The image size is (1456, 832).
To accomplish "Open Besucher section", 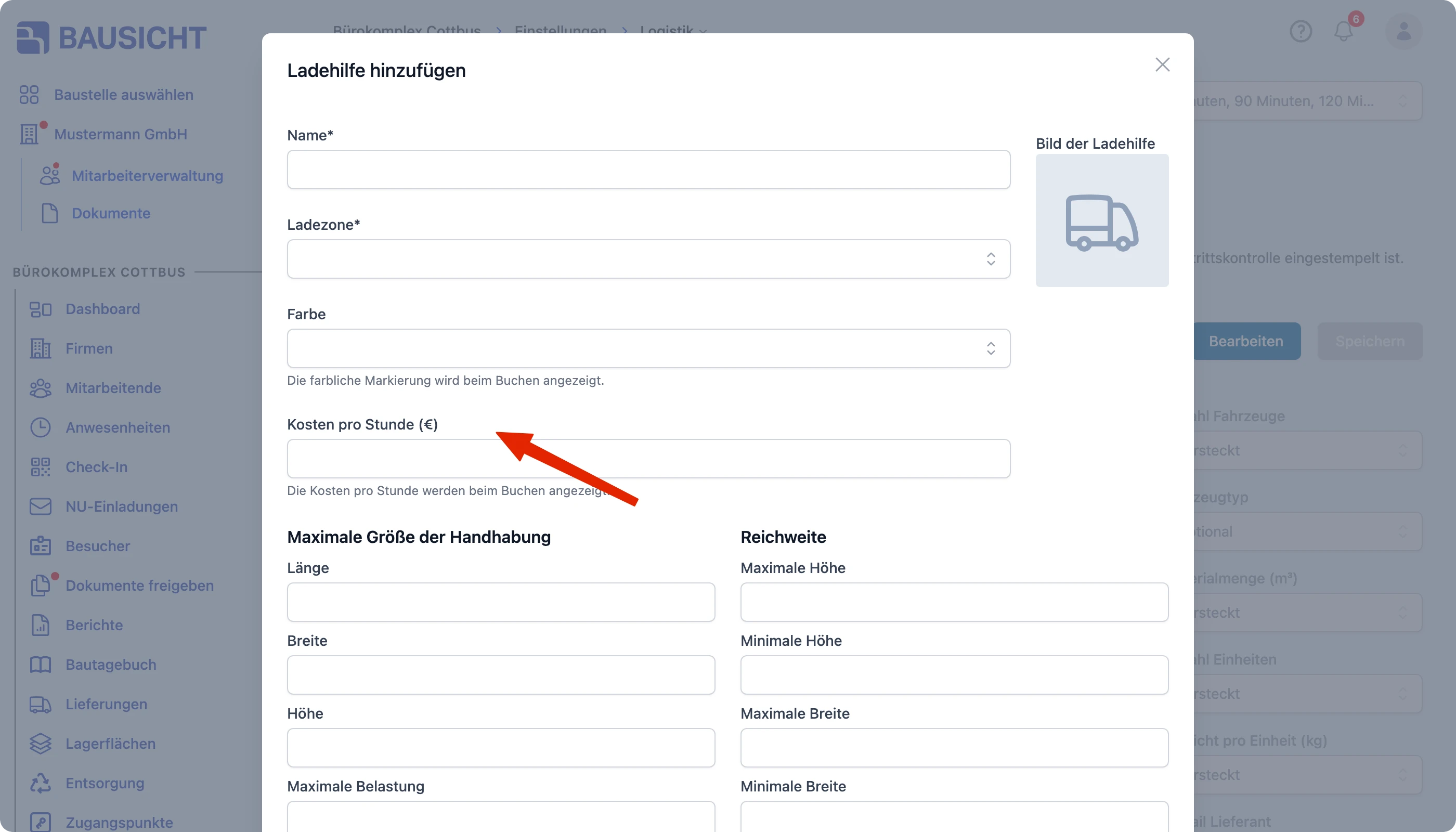I will pyautogui.click(x=98, y=545).
